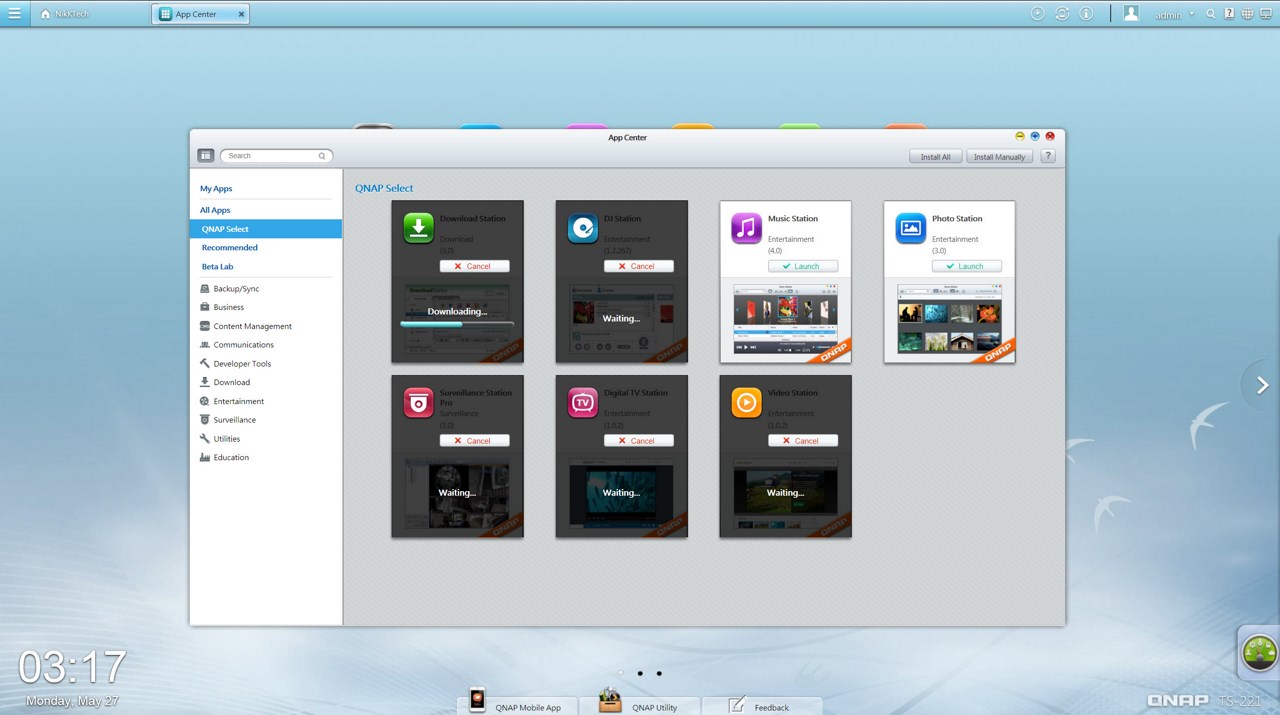
Task: Select Entertainment category in sidebar
Action: (x=239, y=401)
